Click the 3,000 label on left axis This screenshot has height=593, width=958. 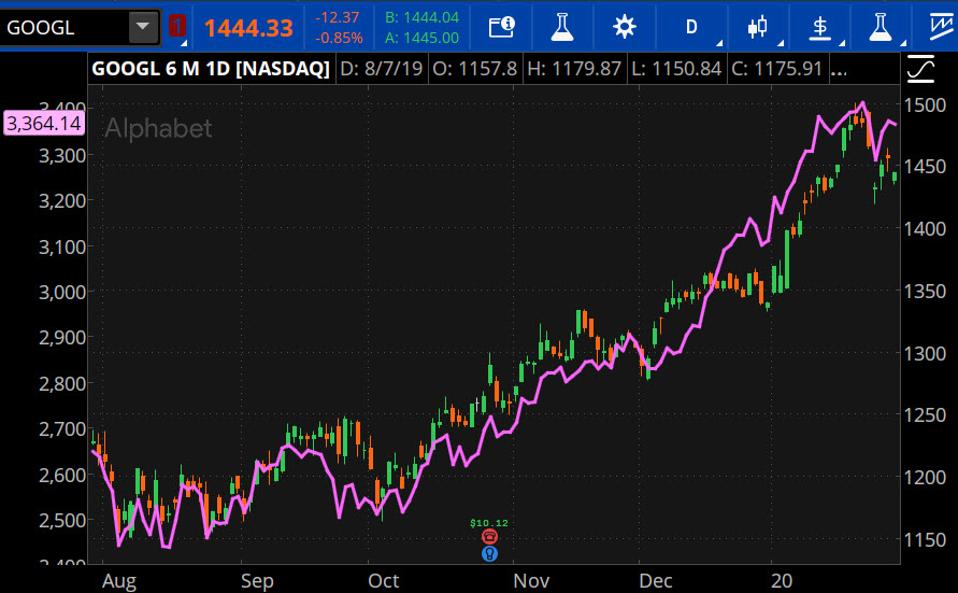coord(62,292)
